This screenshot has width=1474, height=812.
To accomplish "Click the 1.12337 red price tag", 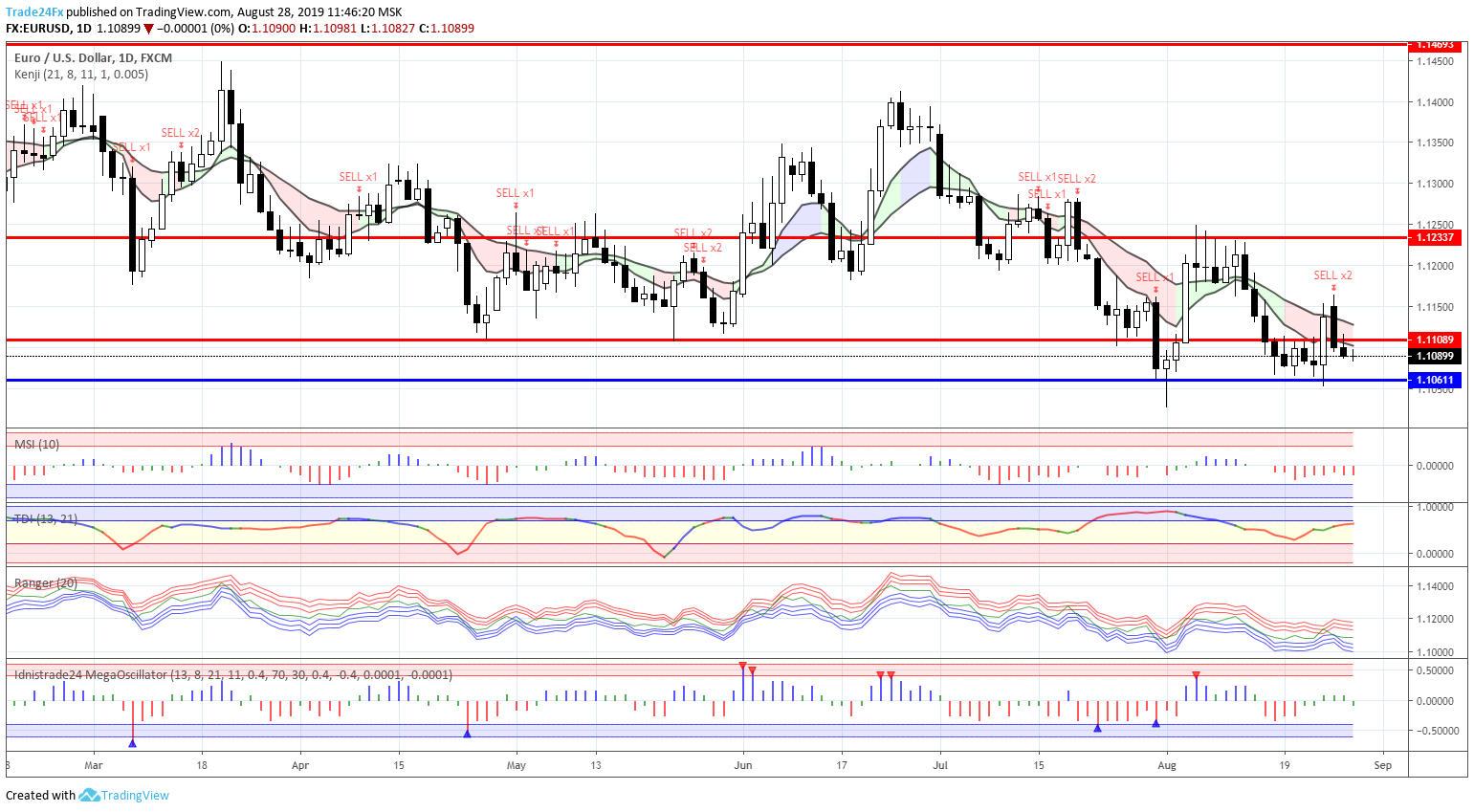I will [1435, 237].
